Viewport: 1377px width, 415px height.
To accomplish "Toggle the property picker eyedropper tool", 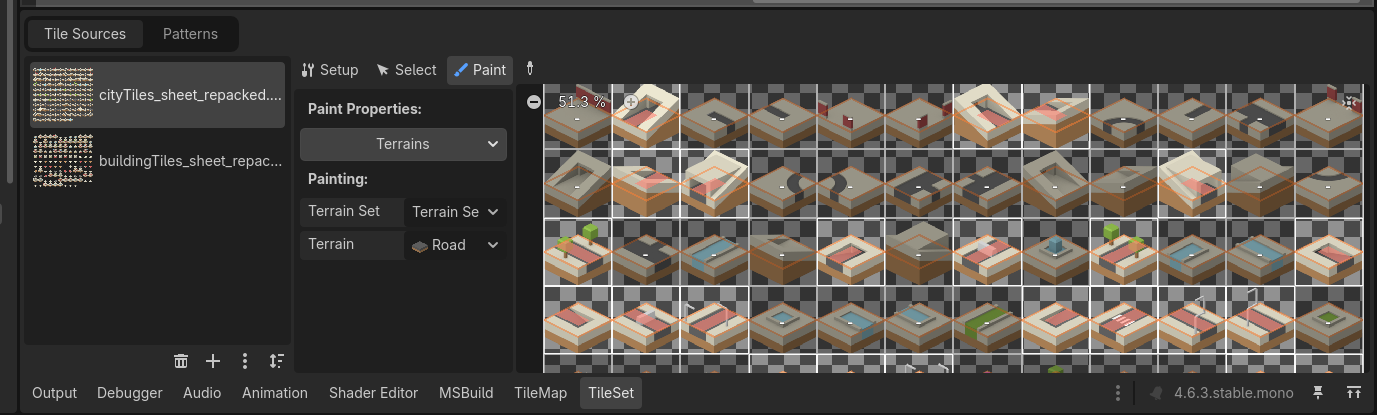I will [x=530, y=70].
